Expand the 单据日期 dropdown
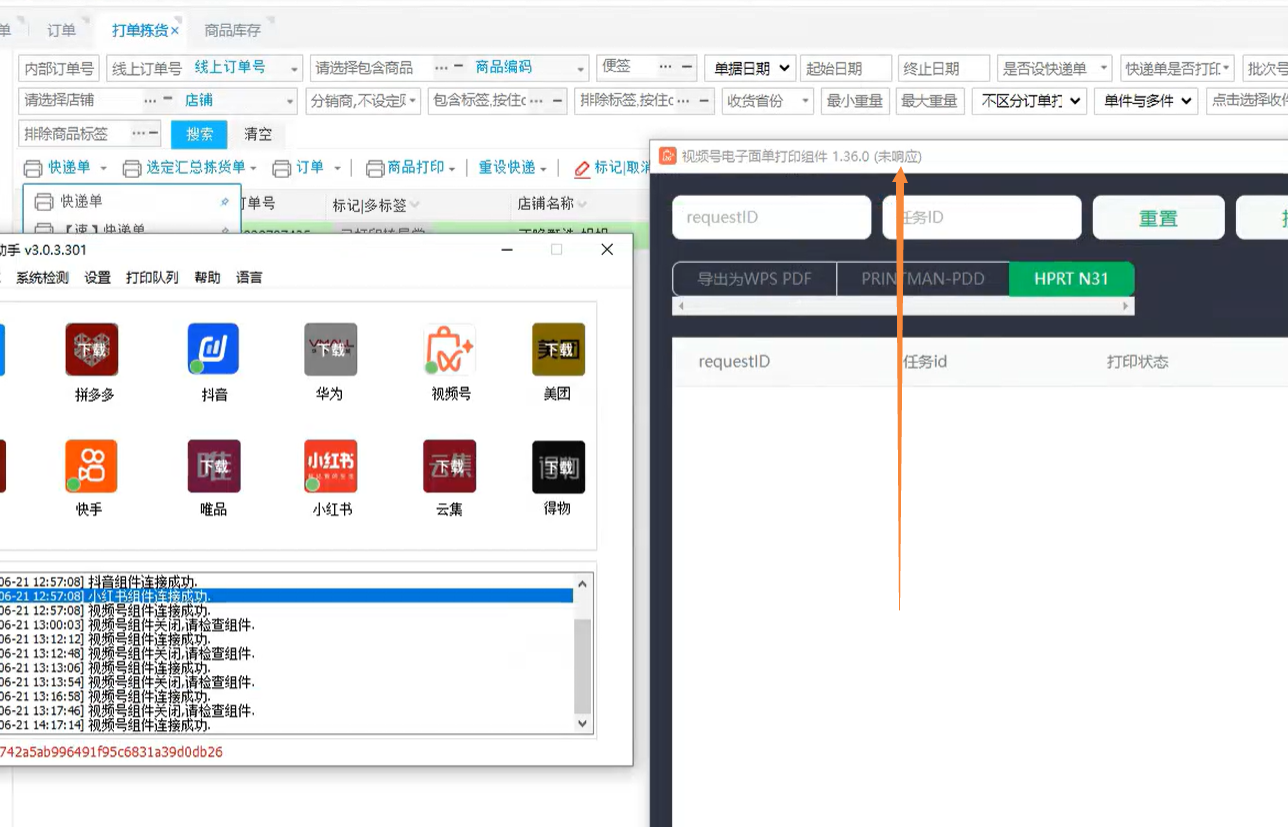1288x827 pixels. (x=750, y=68)
